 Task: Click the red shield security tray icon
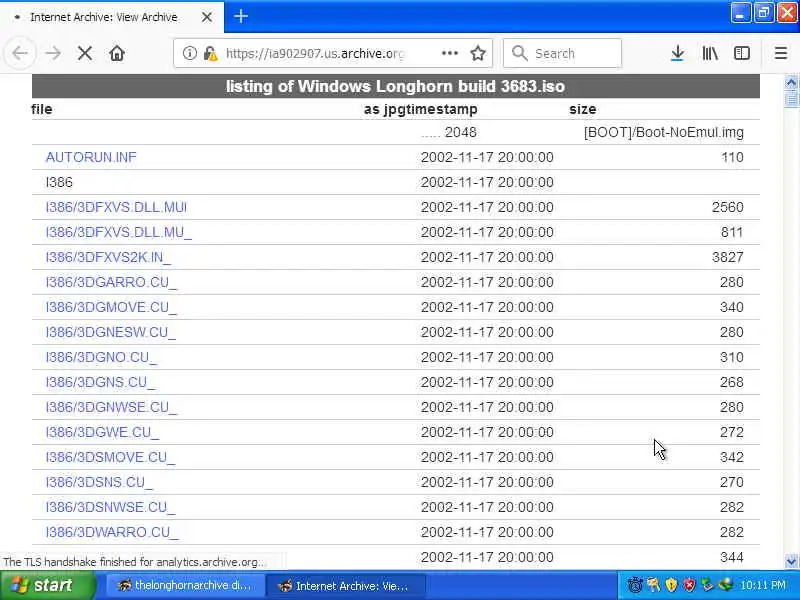coord(689,585)
